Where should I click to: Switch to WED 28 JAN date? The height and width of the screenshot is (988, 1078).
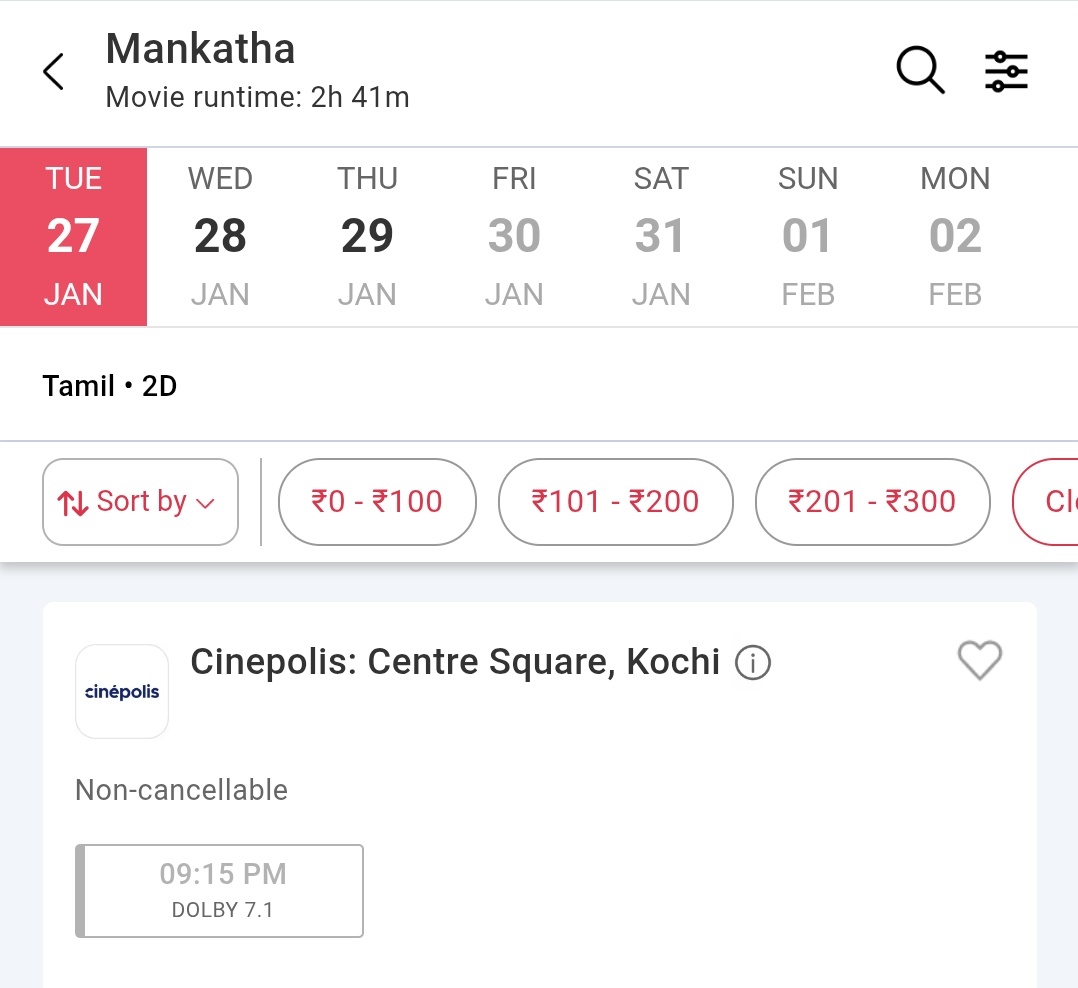(220, 237)
